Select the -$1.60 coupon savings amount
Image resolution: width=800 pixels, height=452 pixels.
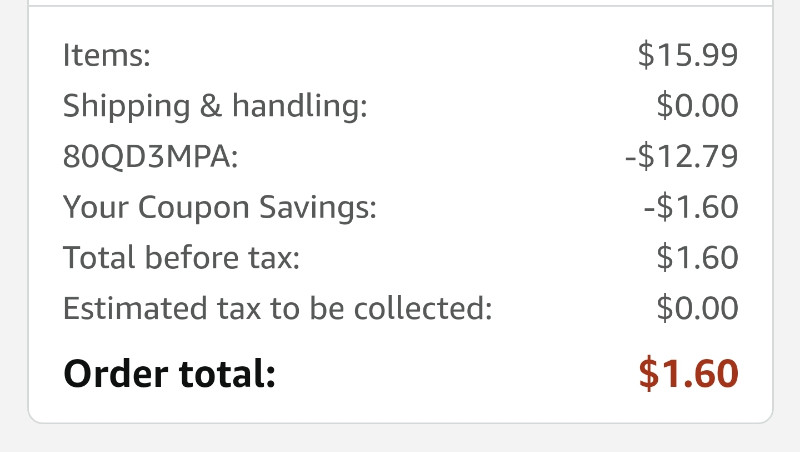pos(691,207)
